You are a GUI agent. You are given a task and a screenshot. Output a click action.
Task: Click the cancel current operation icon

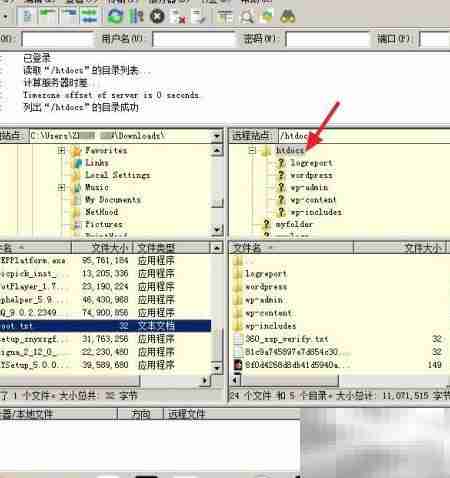tap(157, 16)
